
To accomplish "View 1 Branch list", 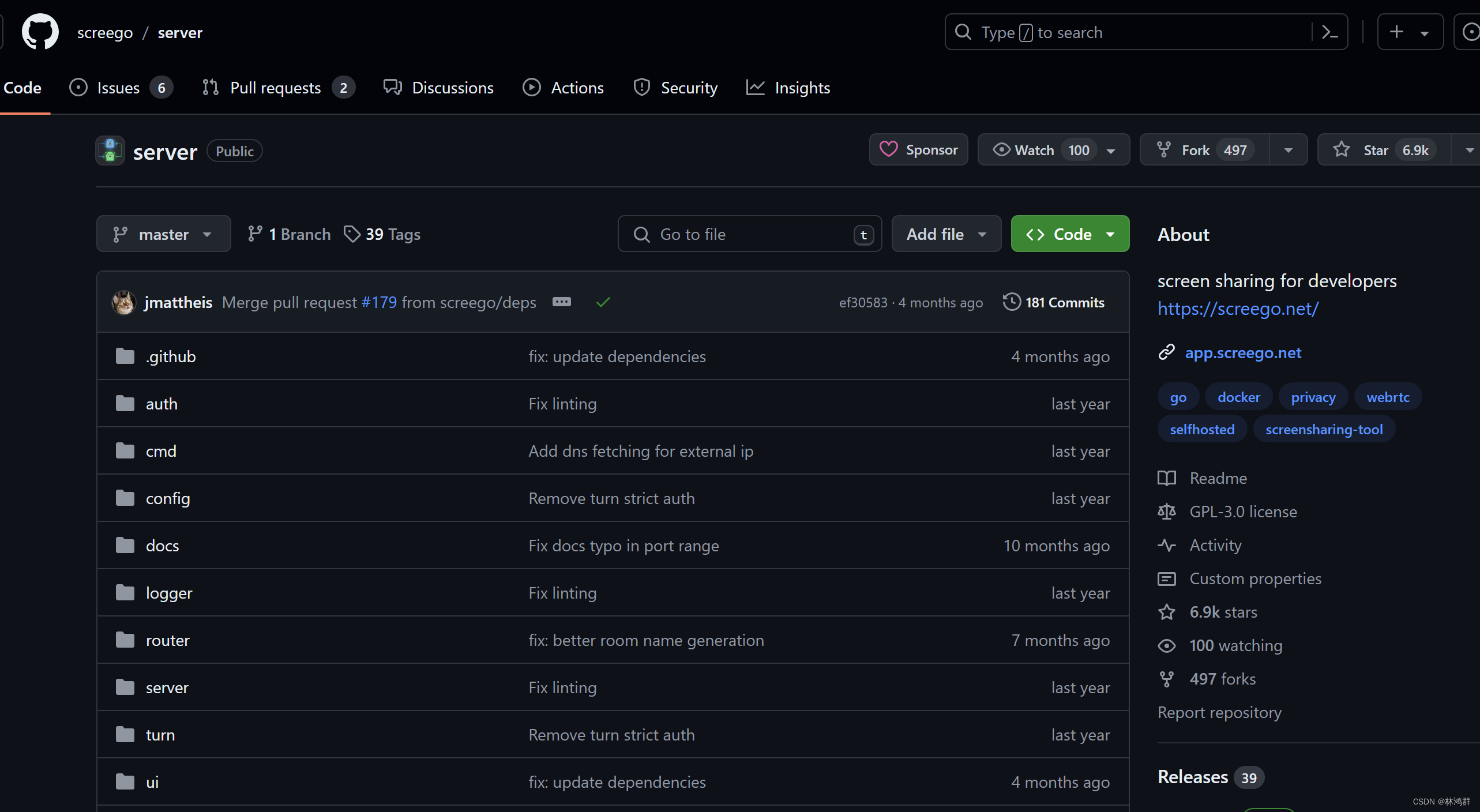I will click(x=290, y=234).
